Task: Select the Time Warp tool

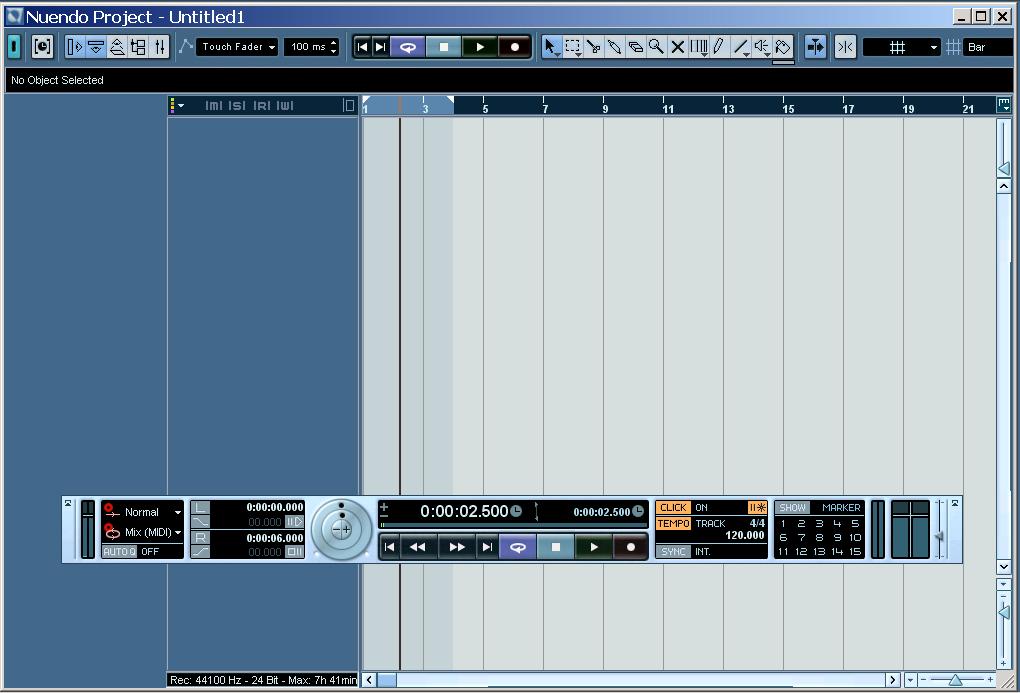Action: [699, 47]
